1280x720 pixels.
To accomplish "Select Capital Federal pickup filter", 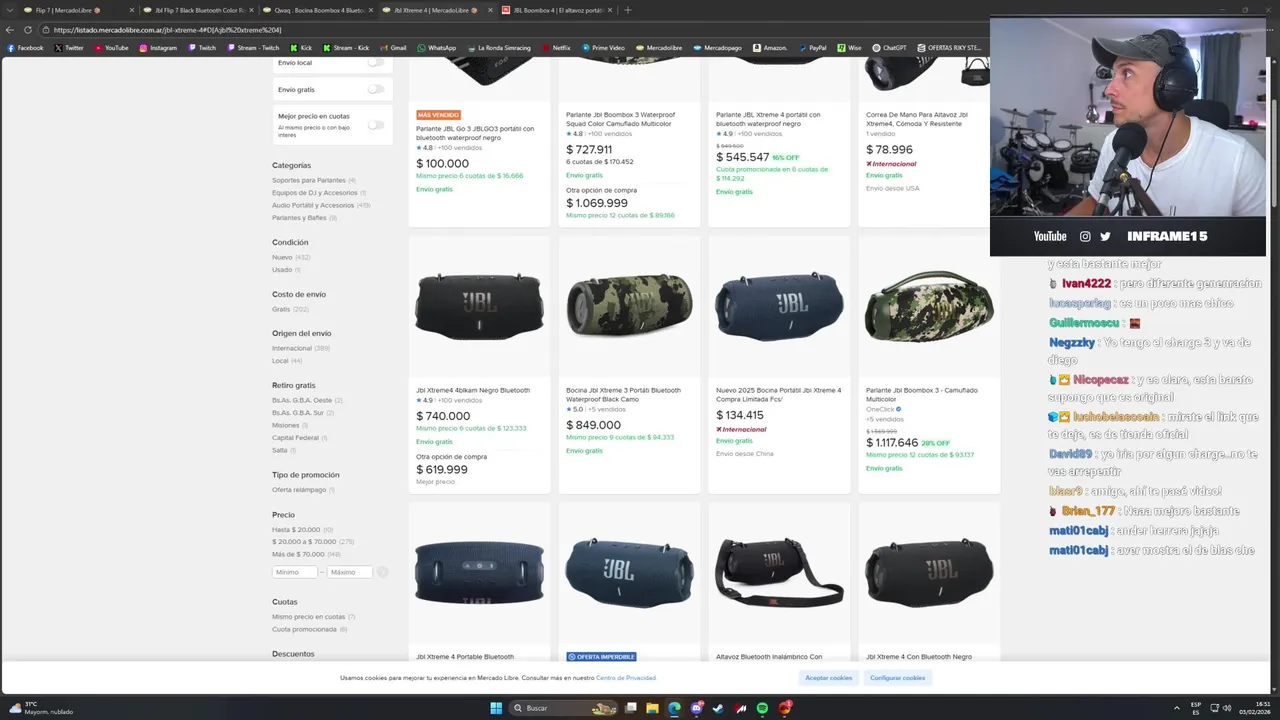I will pos(295,437).
